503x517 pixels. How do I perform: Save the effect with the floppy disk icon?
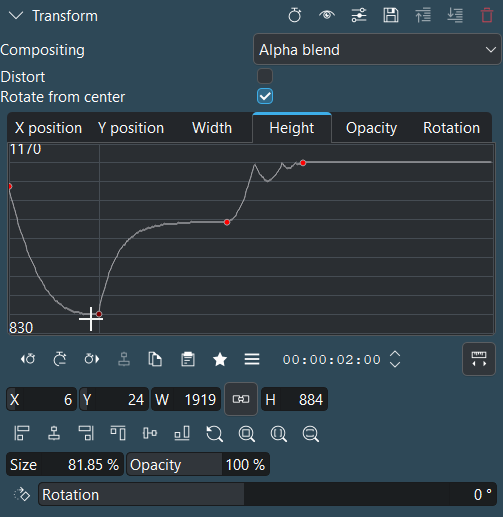click(x=391, y=15)
